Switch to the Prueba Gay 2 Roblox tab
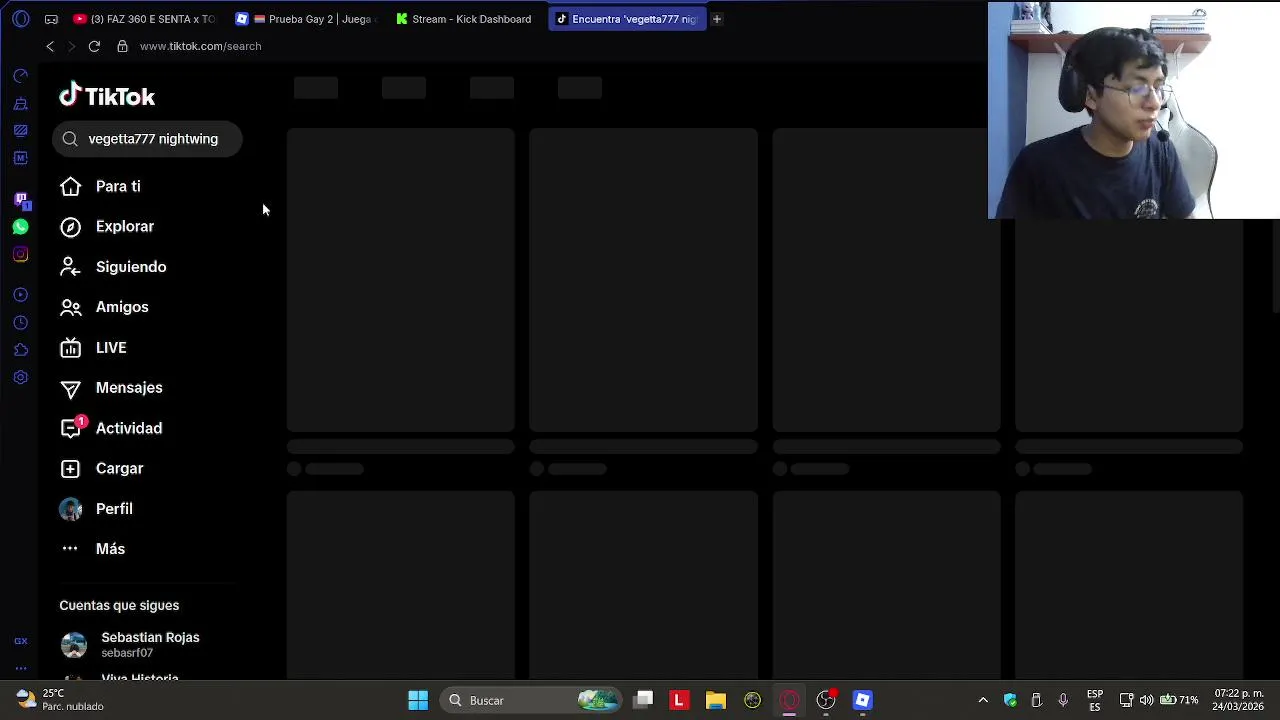 point(305,19)
